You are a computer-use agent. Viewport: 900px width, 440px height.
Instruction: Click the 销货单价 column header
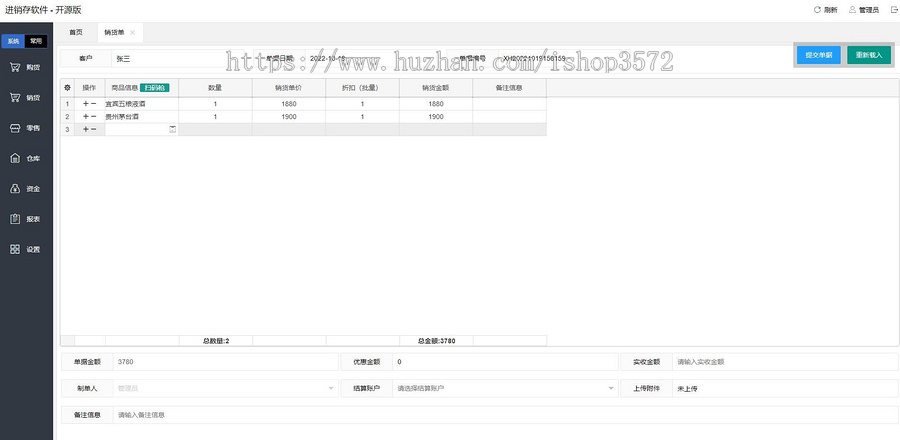click(x=289, y=88)
